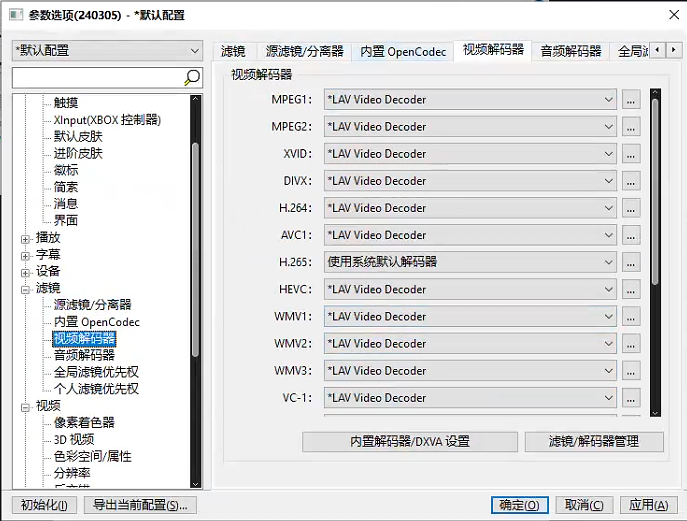Expand the 播放 tree node
The height and width of the screenshot is (521, 687).
[26, 238]
